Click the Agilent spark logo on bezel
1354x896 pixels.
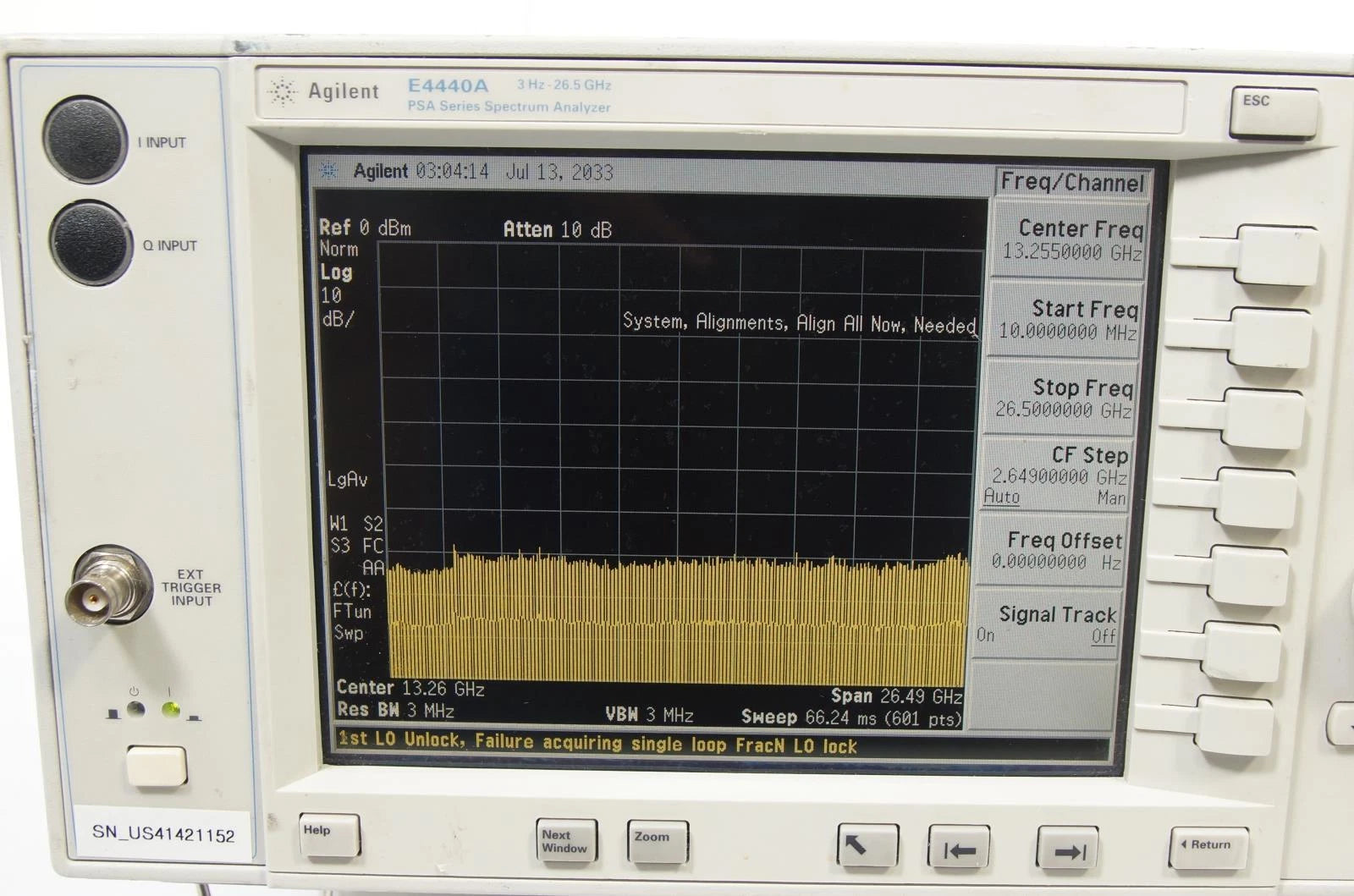(282, 91)
